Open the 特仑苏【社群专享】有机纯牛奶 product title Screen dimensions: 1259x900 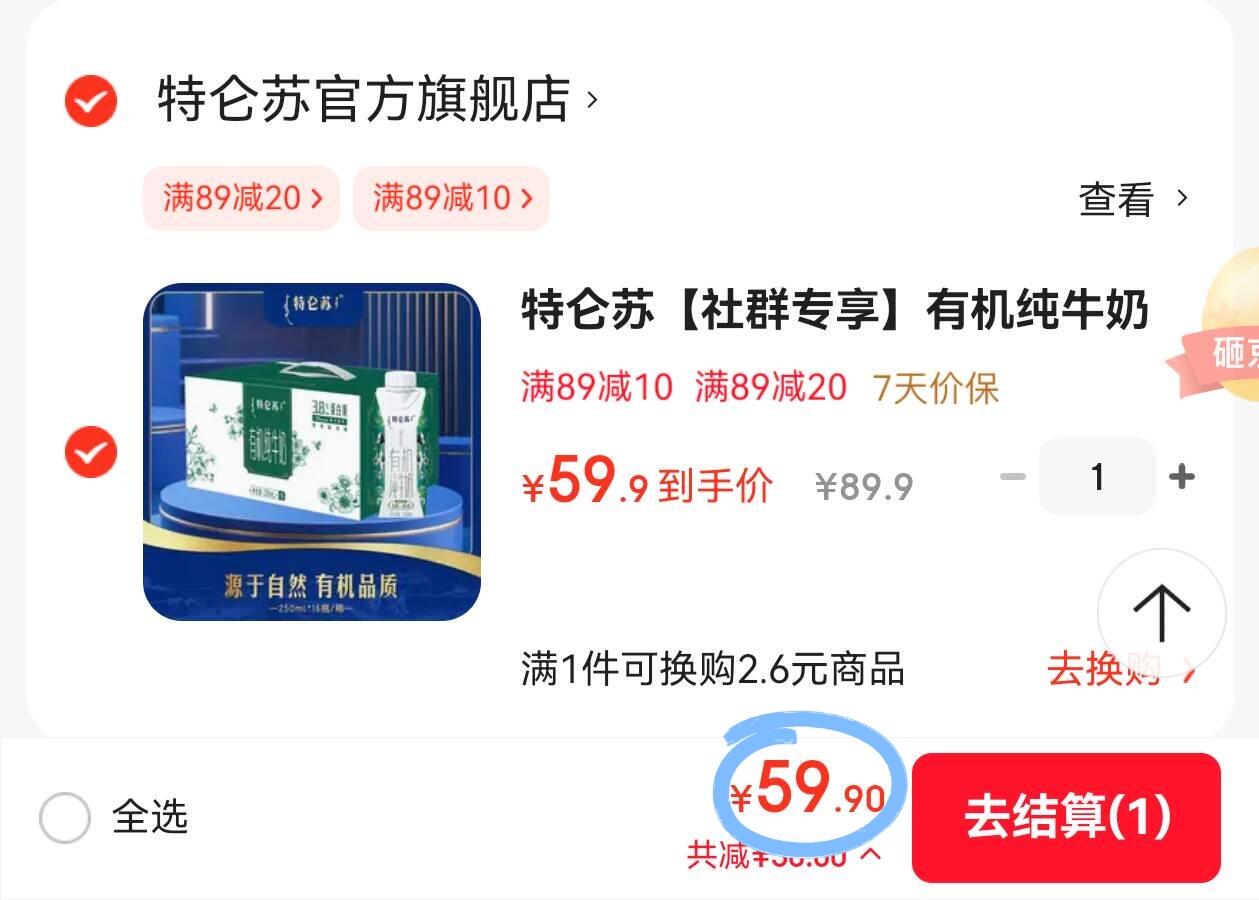click(x=835, y=310)
